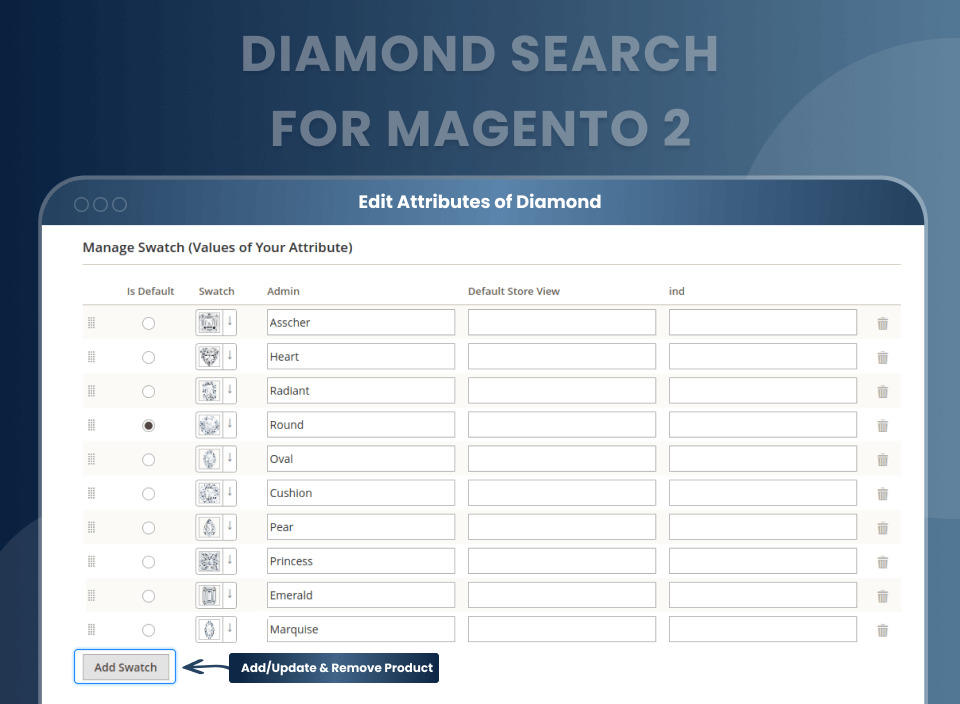The width and height of the screenshot is (960, 704).
Task: Focus Default Store View field for Emerald
Action: pos(561,595)
